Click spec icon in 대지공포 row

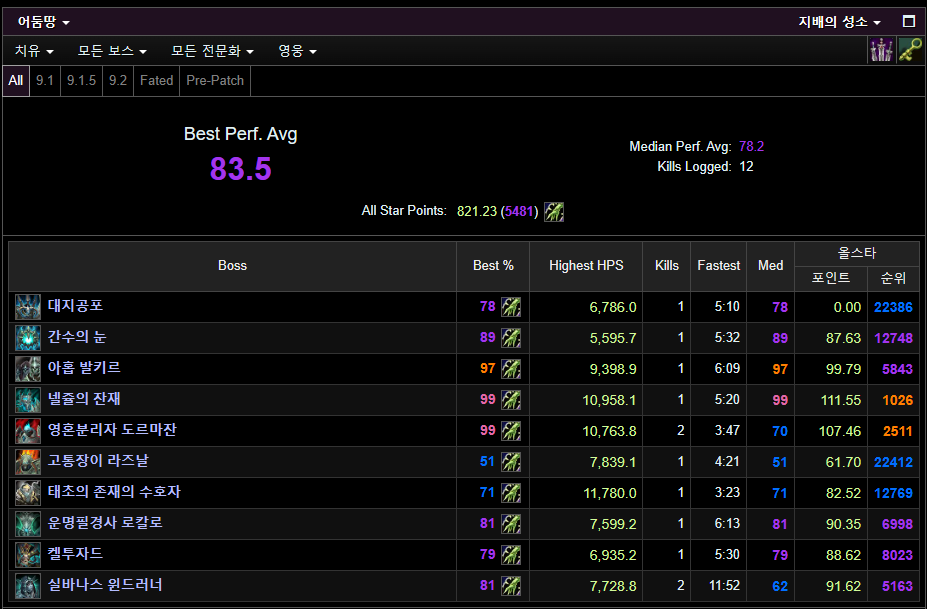[511, 307]
